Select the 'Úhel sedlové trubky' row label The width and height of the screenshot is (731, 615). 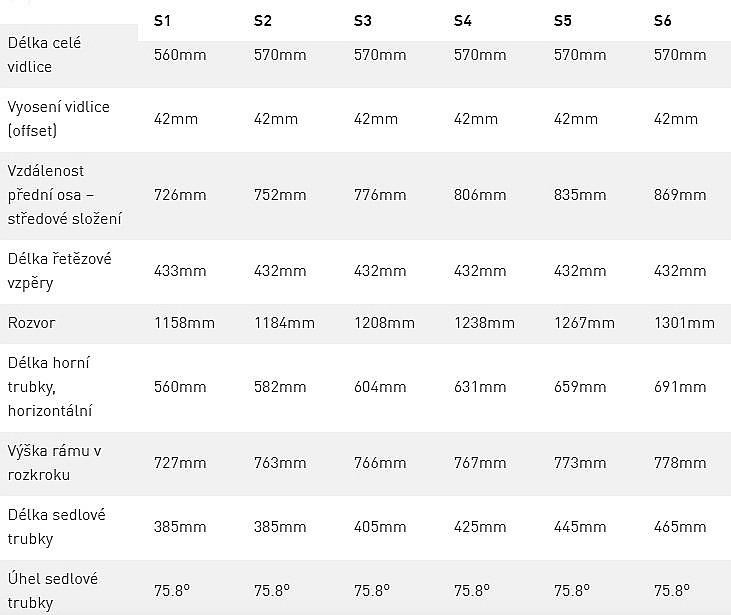coord(52,591)
